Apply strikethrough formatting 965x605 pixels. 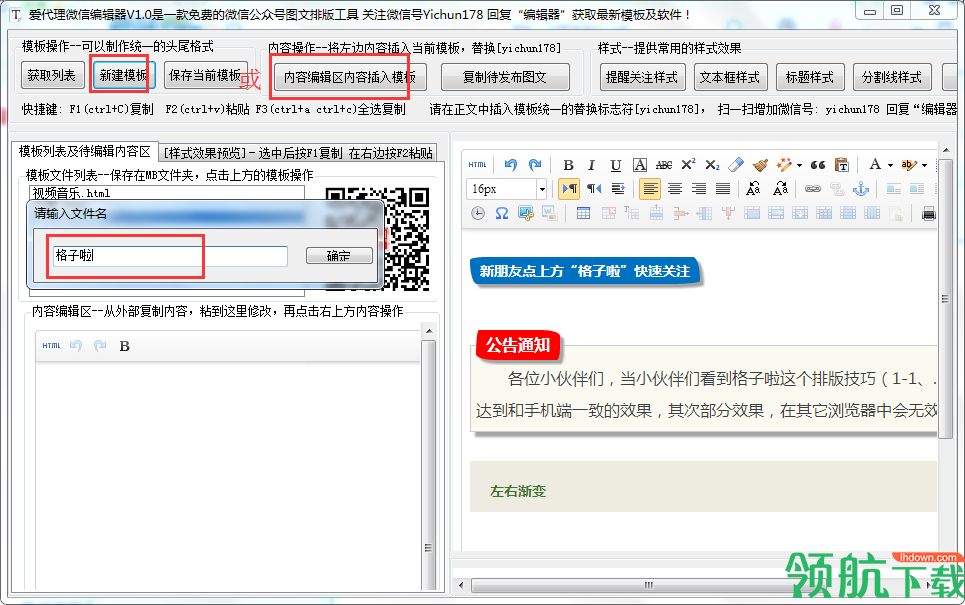click(x=664, y=165)
